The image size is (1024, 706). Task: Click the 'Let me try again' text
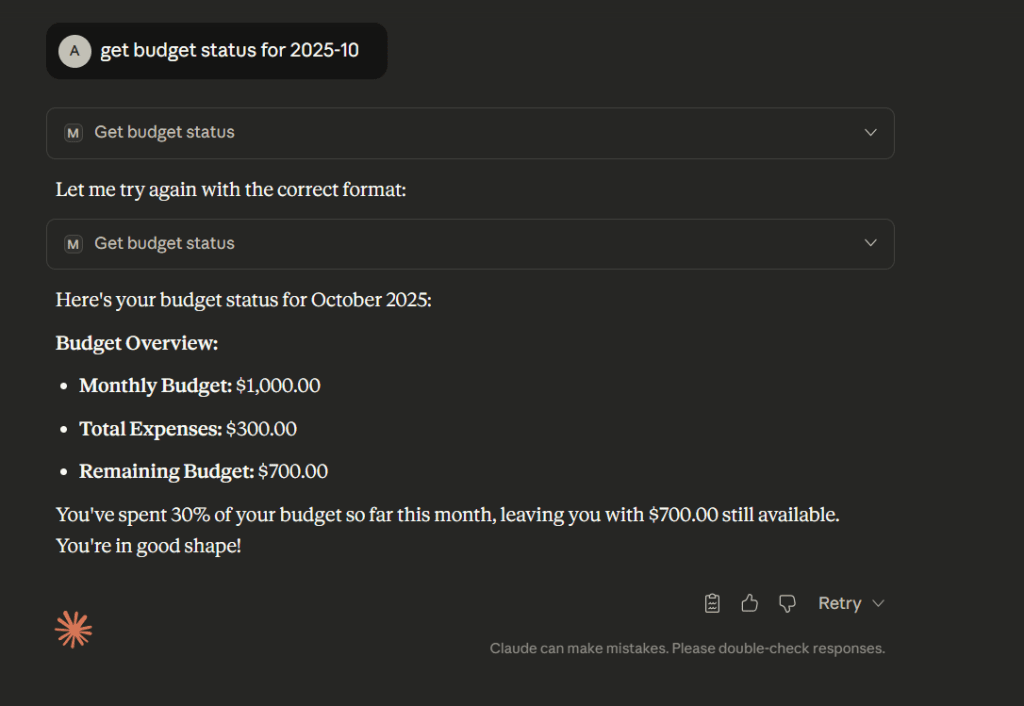click(231, 189)
